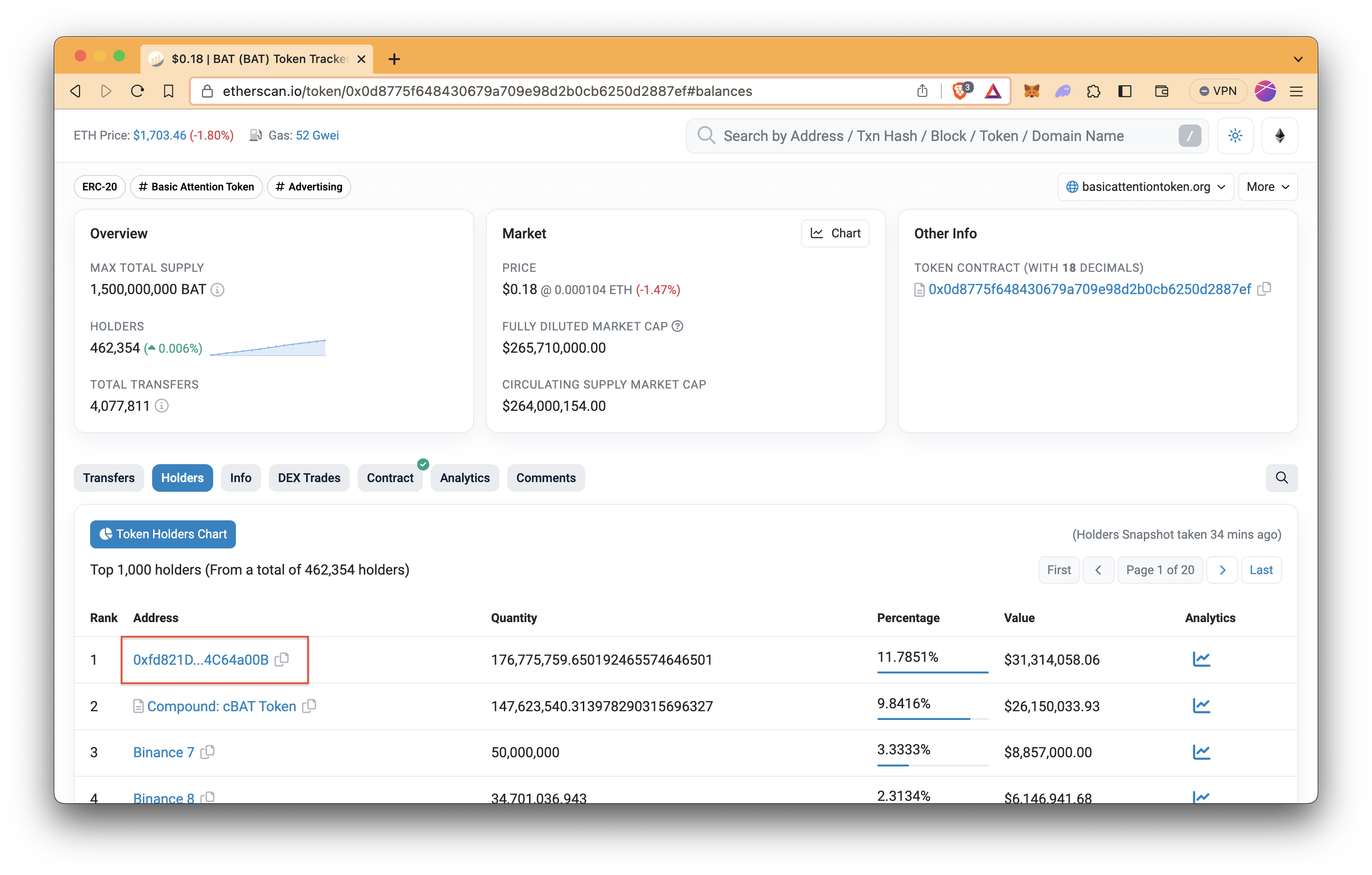Screen dimensions: 1372x875
Task: Select the Advertising tag
Action: tap(308, 187)
